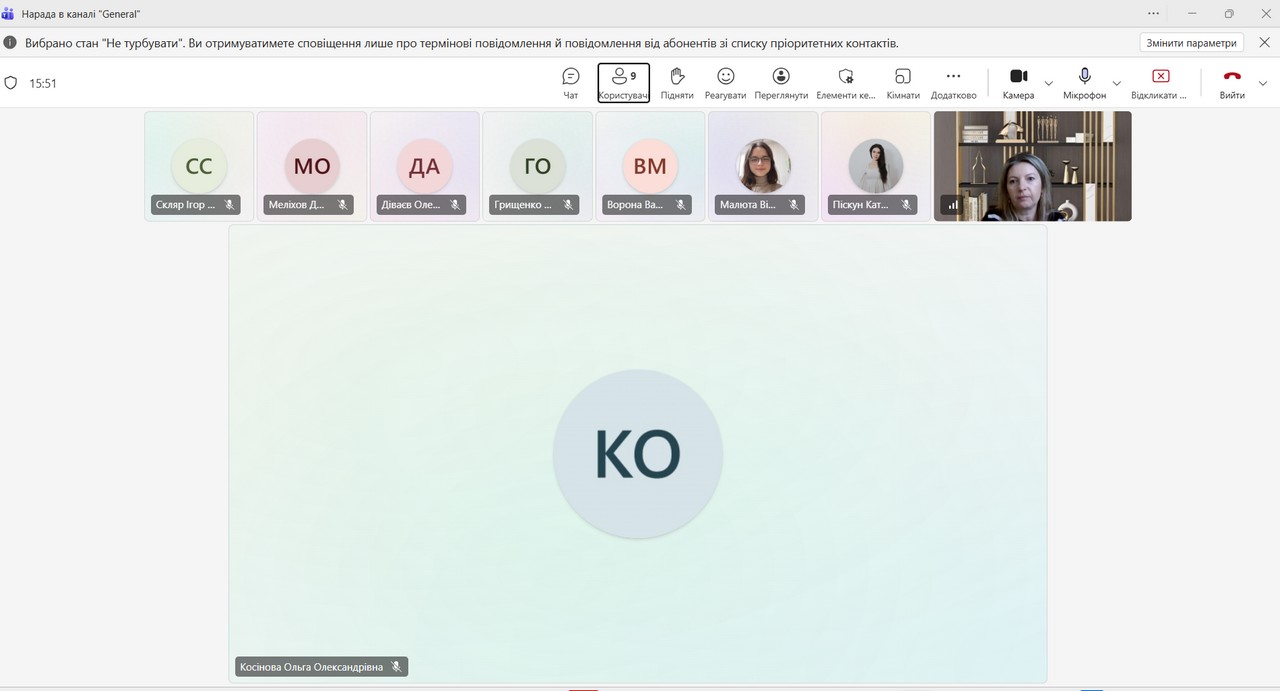Open the Додатково more actions menu

(x=953, y=83)
